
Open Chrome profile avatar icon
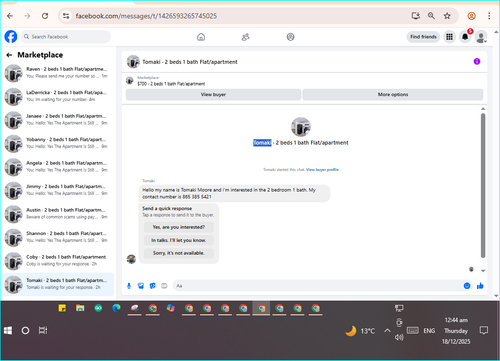tap(471, 16)
